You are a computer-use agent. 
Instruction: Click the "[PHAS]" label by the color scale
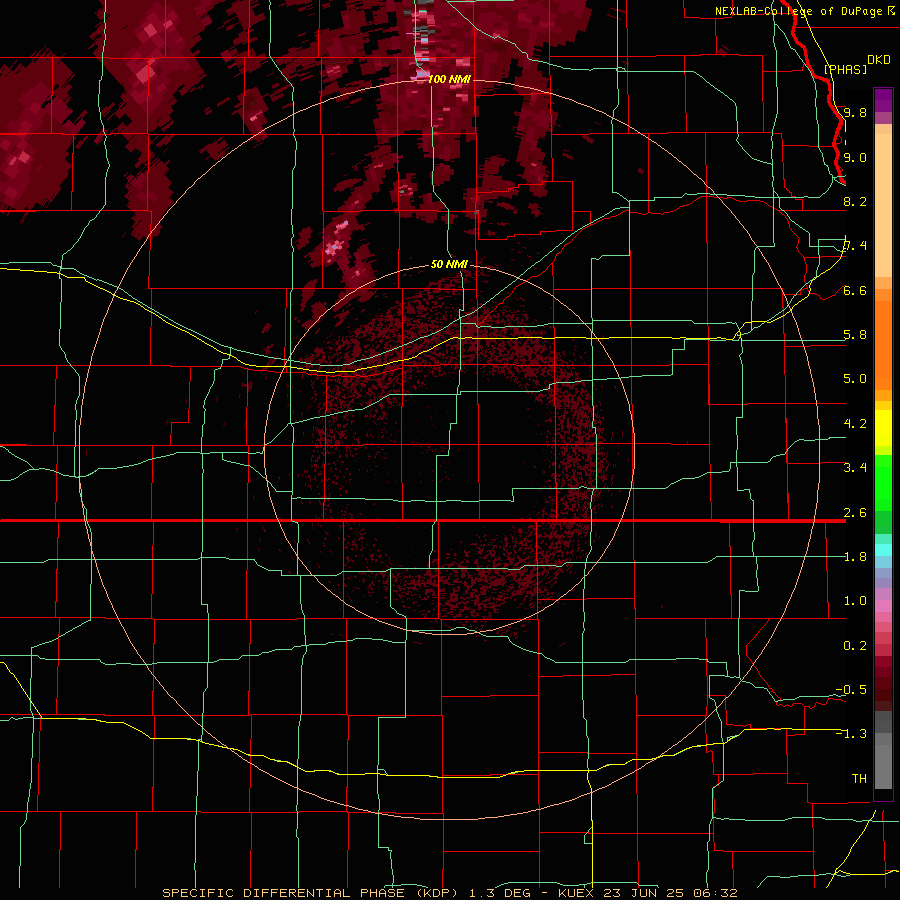click(x=845, y=70)
